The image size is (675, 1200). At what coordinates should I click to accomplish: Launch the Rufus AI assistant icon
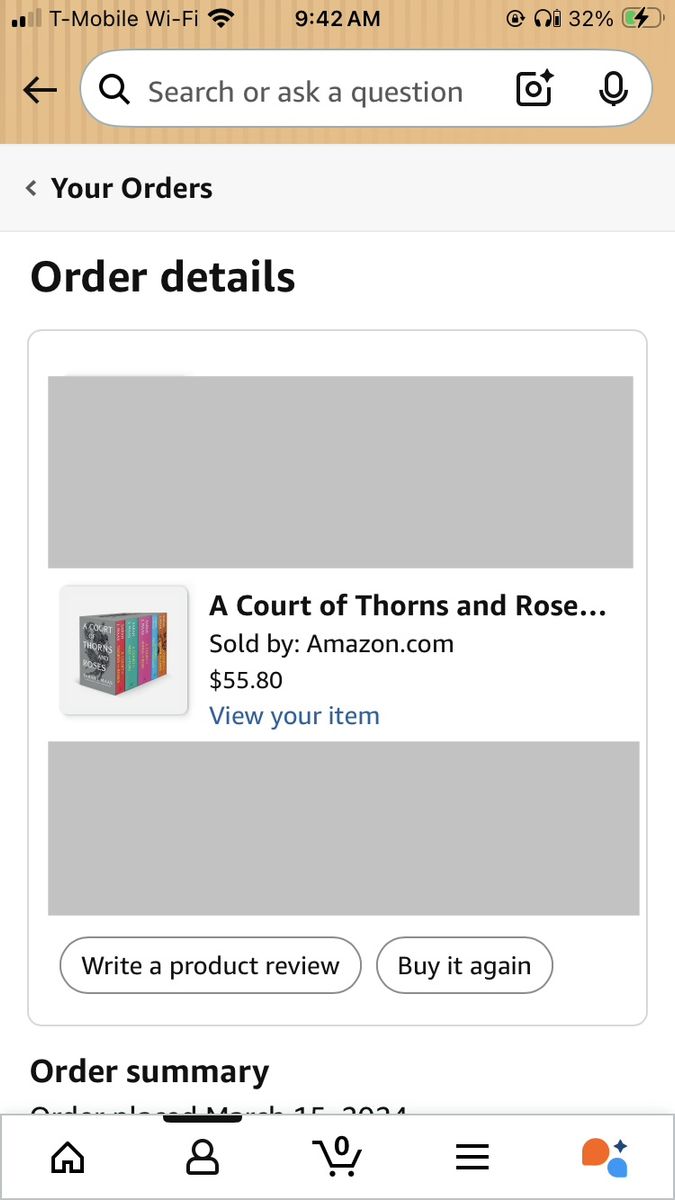[605, 1157]
